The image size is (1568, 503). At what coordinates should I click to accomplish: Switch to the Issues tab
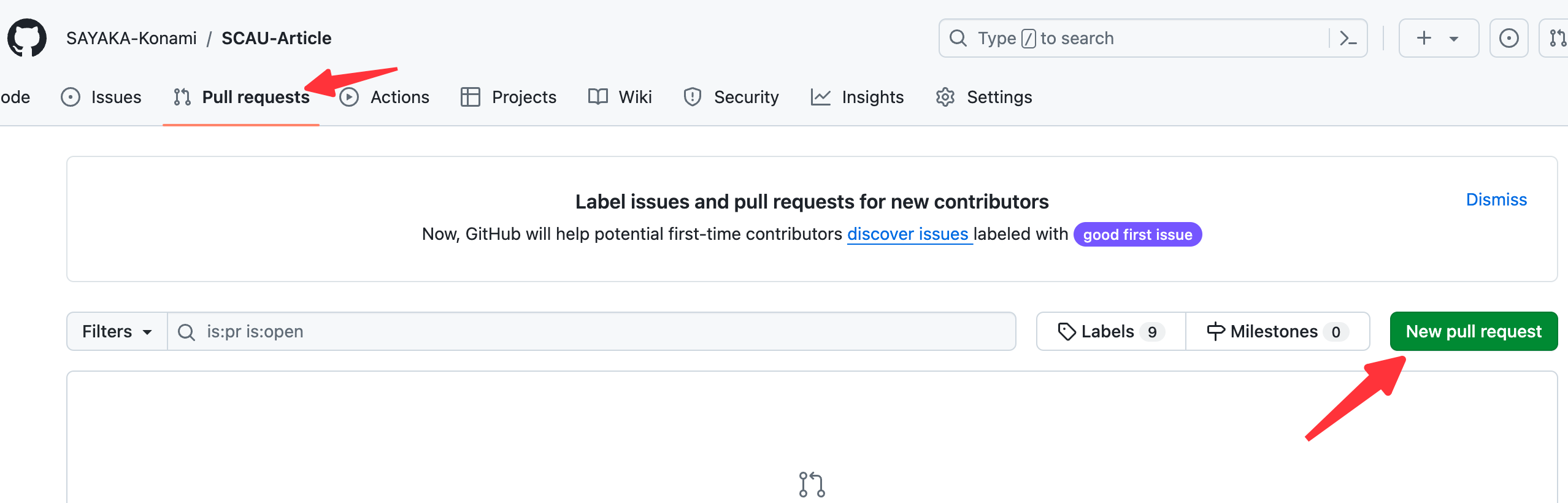click(x=101, y=97)
